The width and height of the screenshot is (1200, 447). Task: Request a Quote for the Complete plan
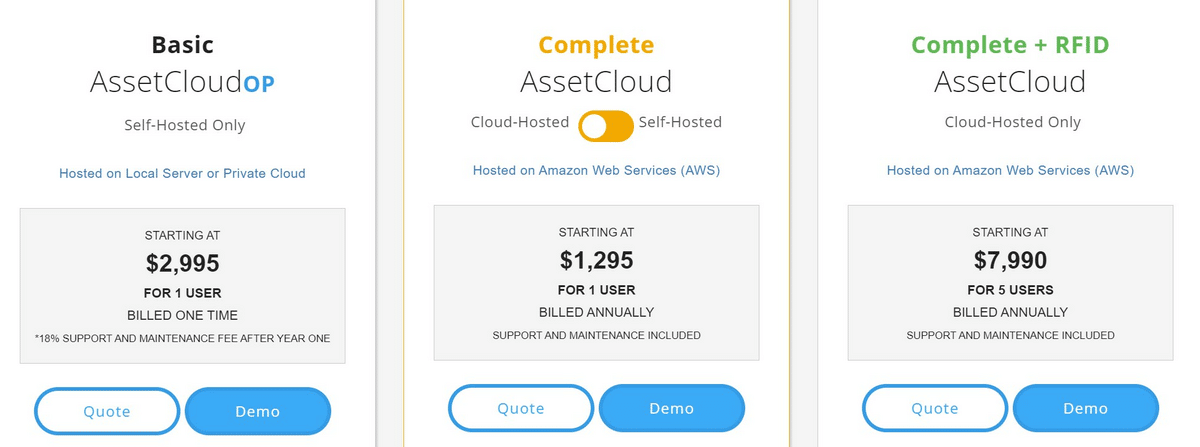[x=521, y=408]
